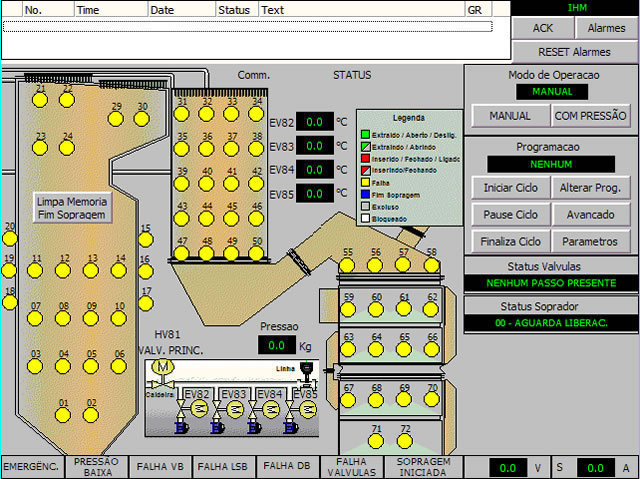Select sootblower indicator 62
640x479 pixels.
click(x=431, y=310)
